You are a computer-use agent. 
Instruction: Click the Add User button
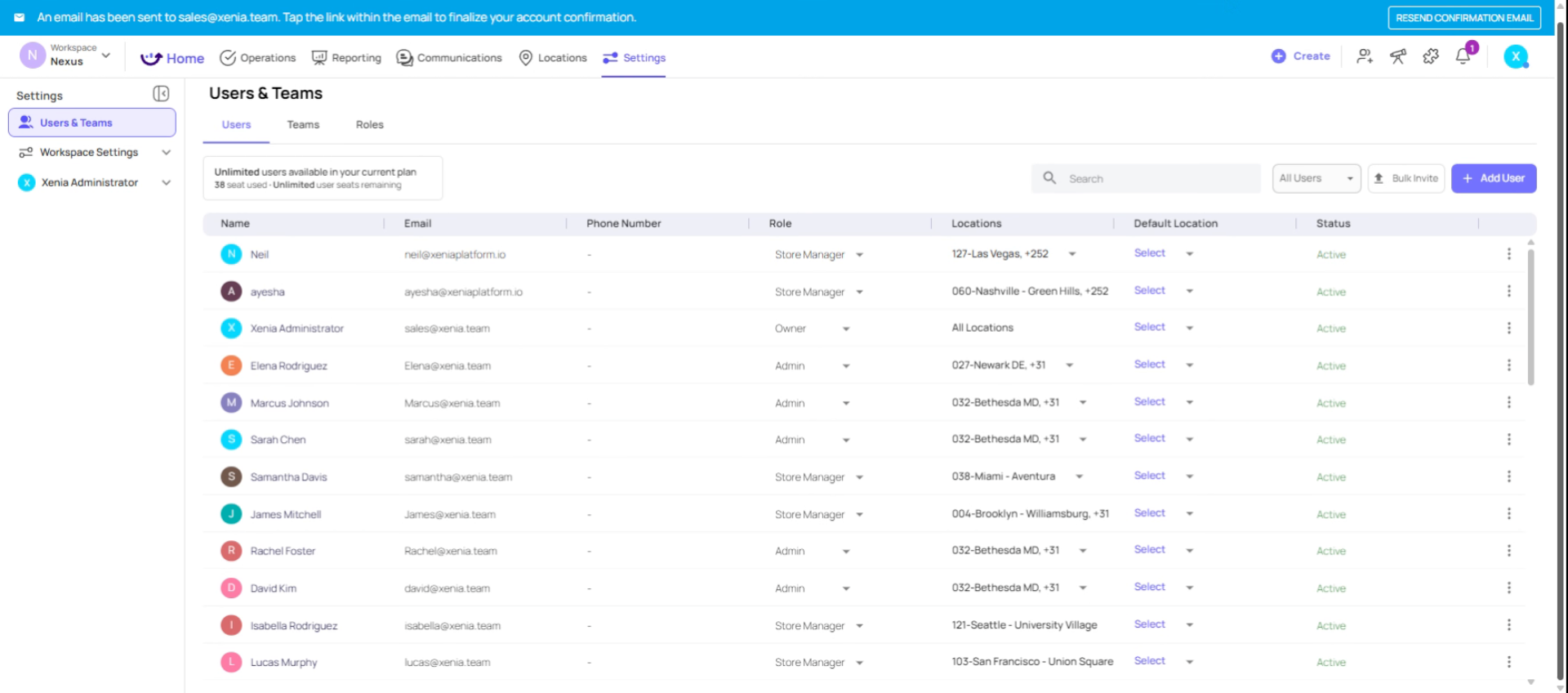[x=1493, y=178]
